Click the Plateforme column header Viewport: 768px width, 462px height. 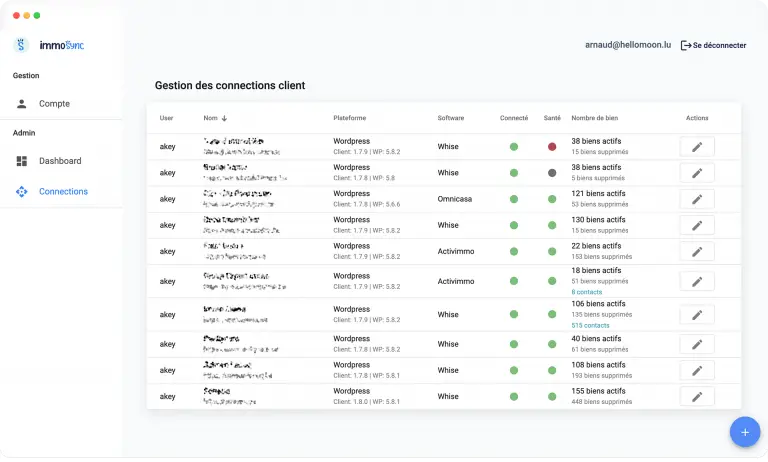coord(349,118)
